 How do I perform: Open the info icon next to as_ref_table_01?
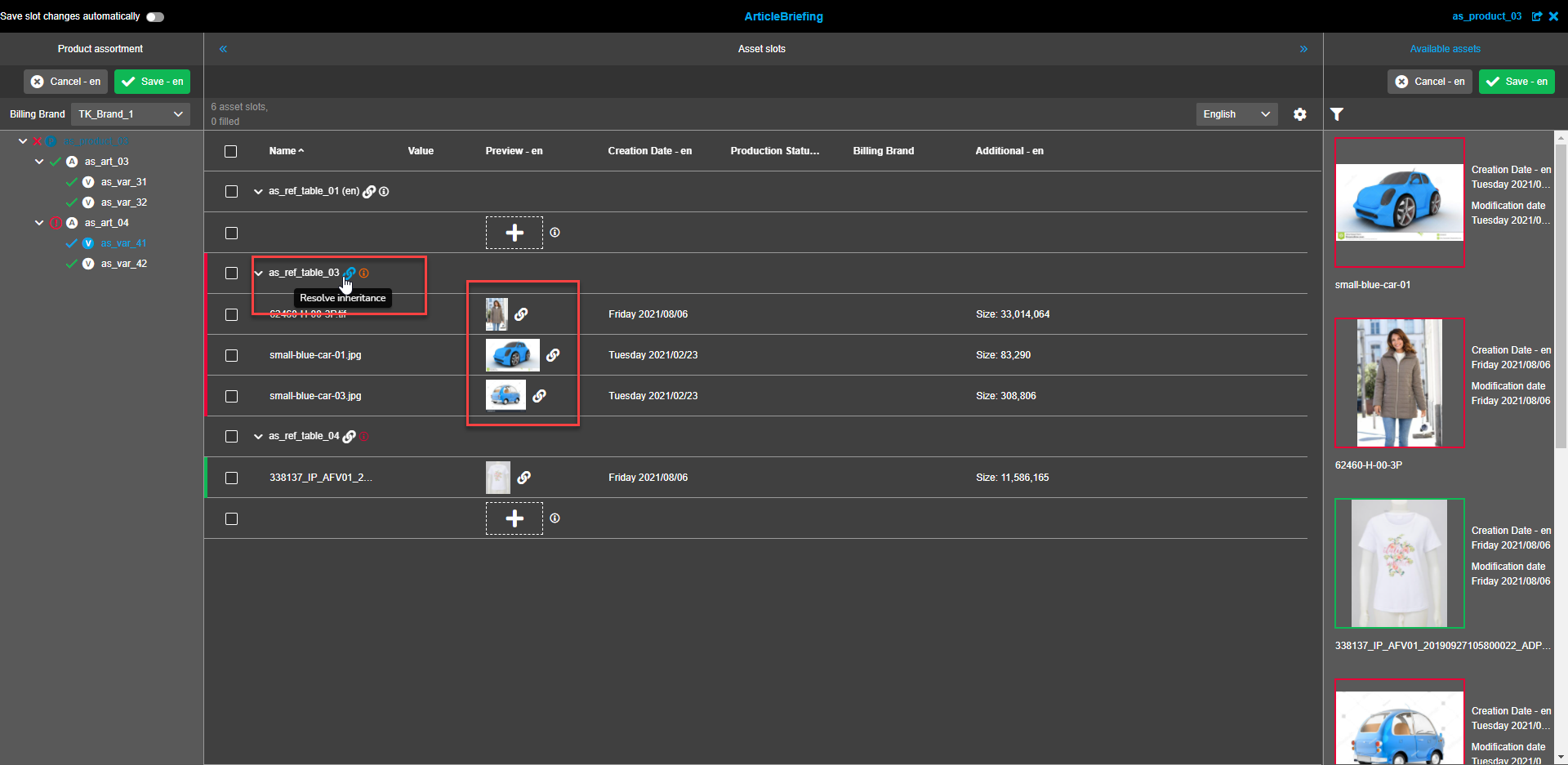384,191
